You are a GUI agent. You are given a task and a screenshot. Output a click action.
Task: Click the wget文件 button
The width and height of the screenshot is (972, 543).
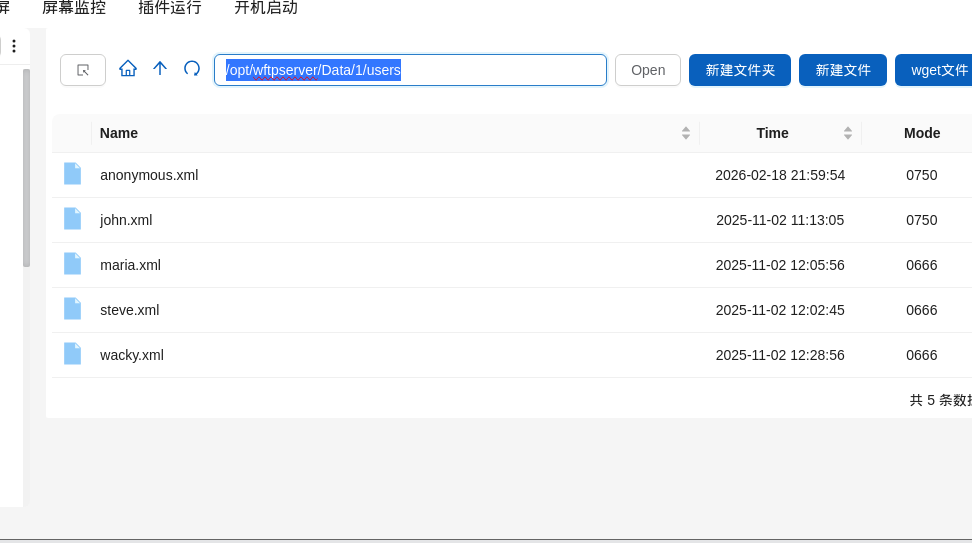(937, 70)
